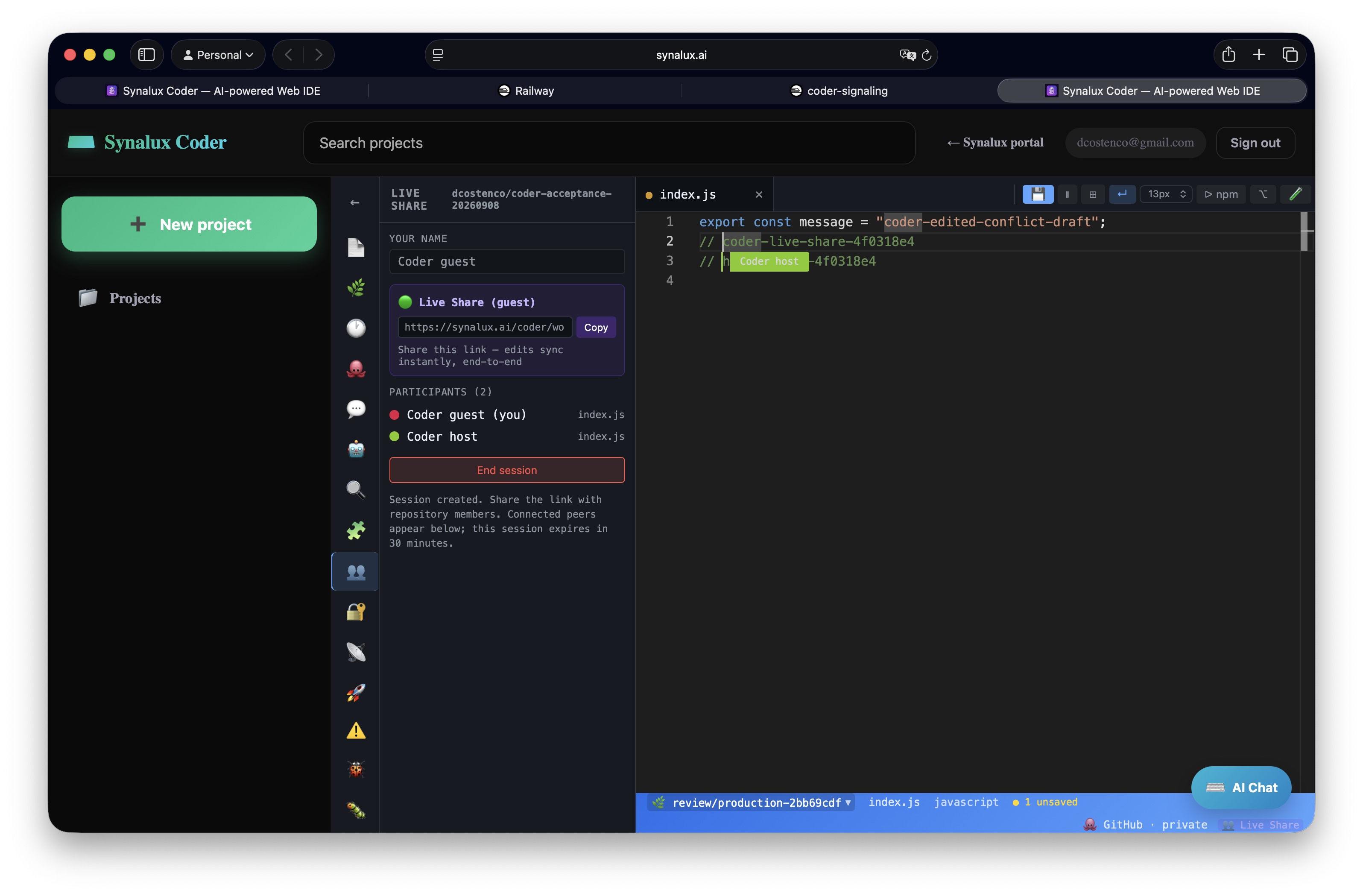Open the GitHub octopus icon in sidebar
The height and width of the screenshot is (896, 1363).
356,369
